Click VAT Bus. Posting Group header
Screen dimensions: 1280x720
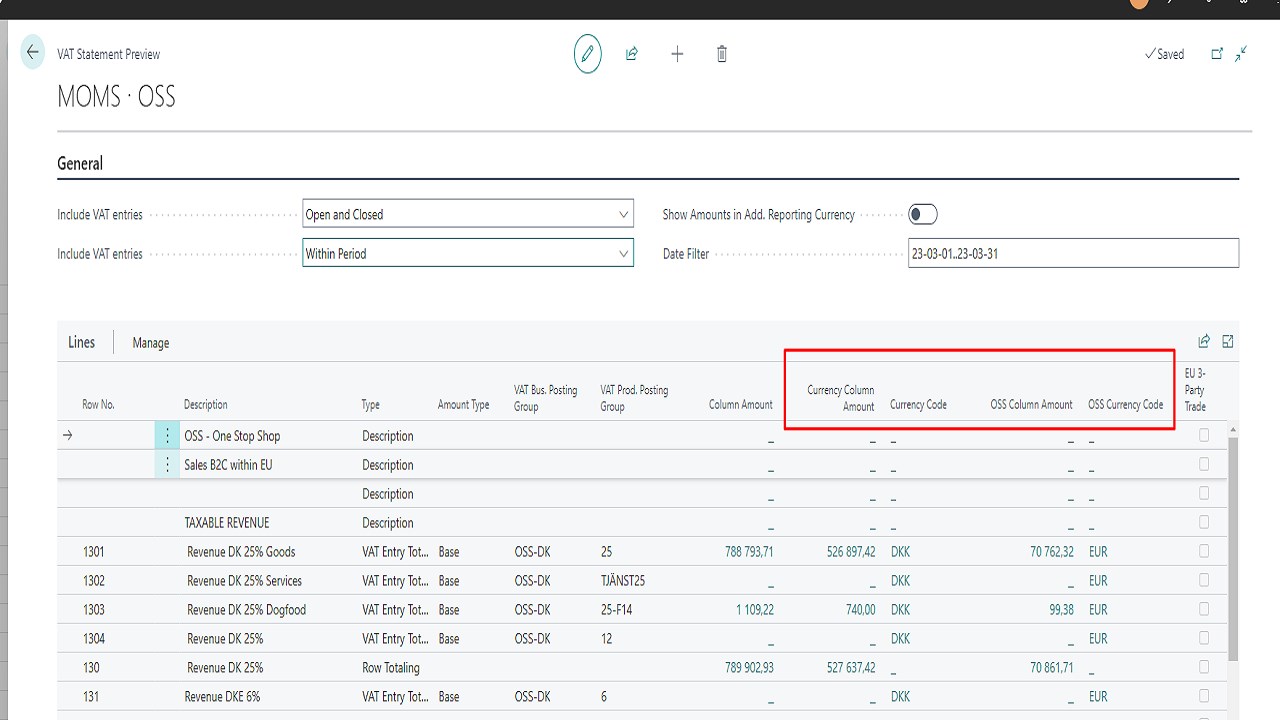(x=546, y=398)
